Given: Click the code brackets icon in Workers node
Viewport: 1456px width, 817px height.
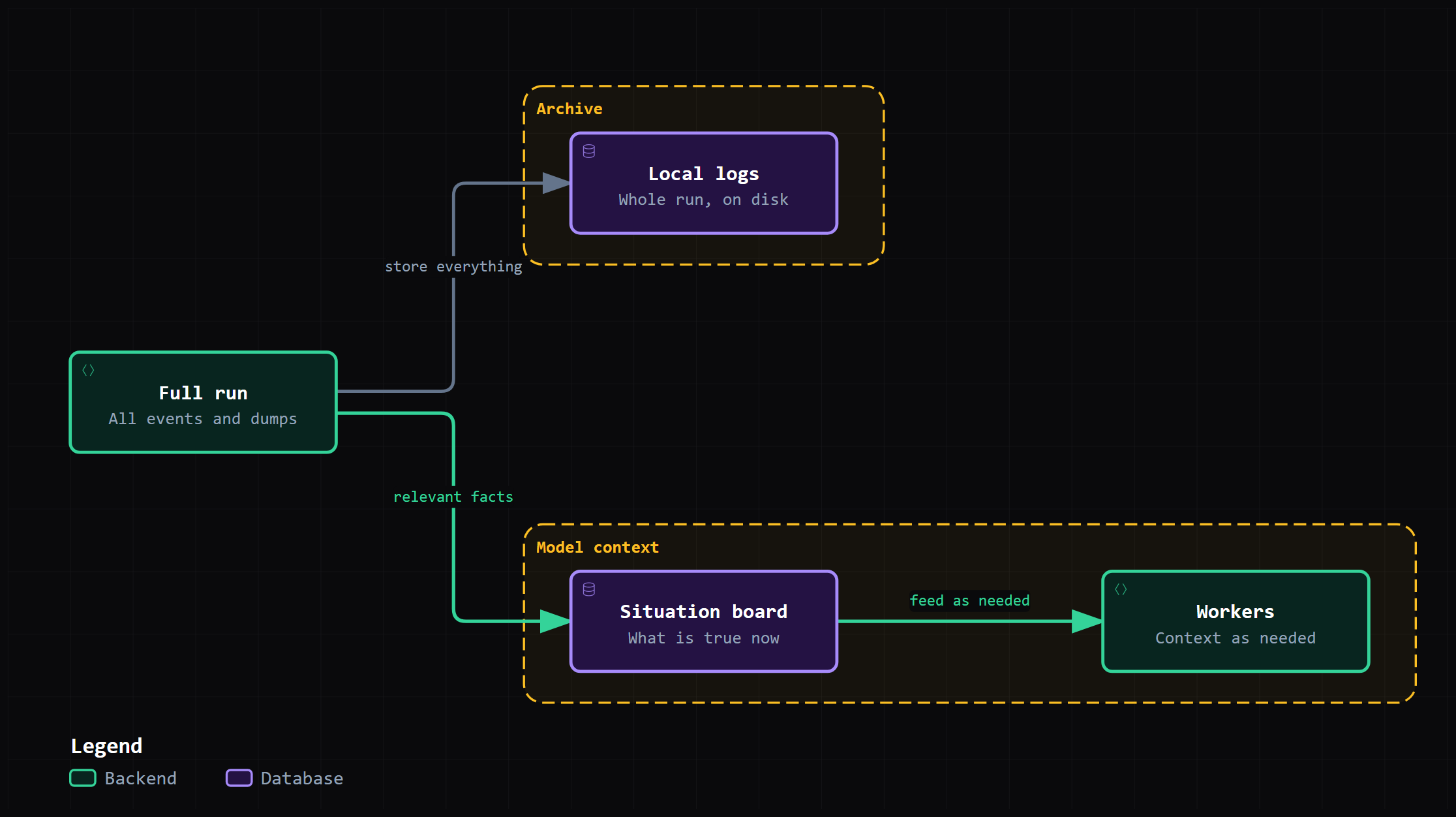Looking at the screenshot, I should coord(1121,590).
